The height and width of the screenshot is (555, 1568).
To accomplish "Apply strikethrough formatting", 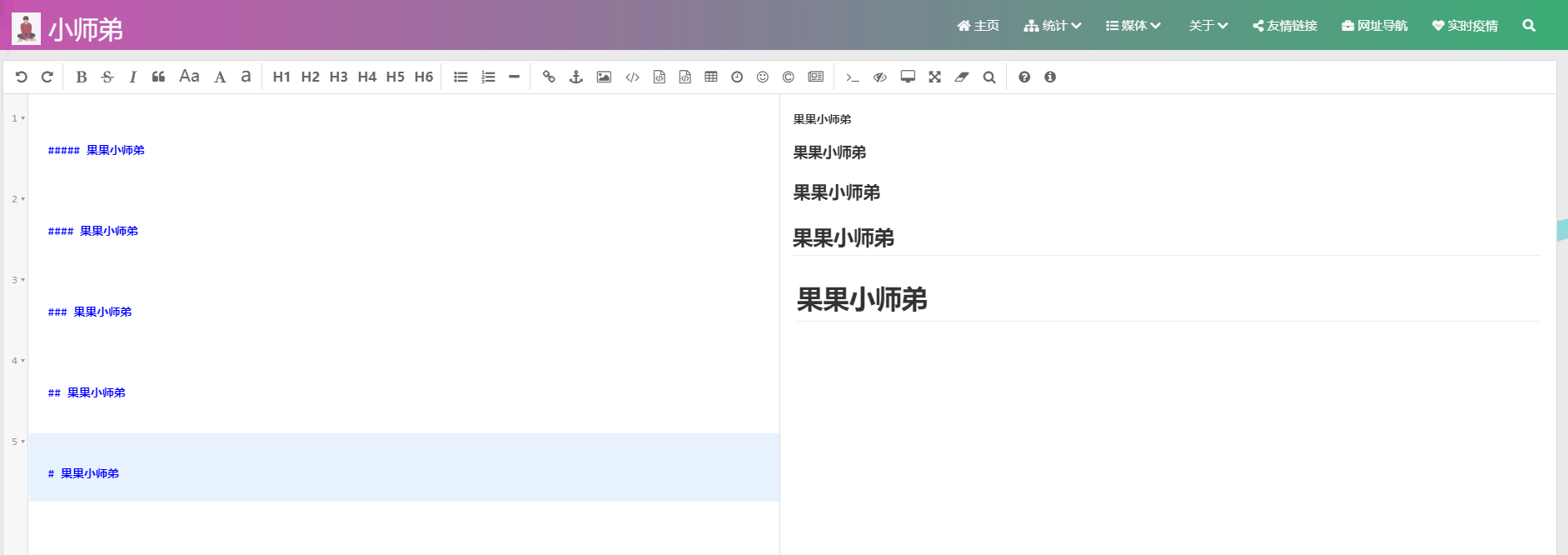I will pos(107,77).
